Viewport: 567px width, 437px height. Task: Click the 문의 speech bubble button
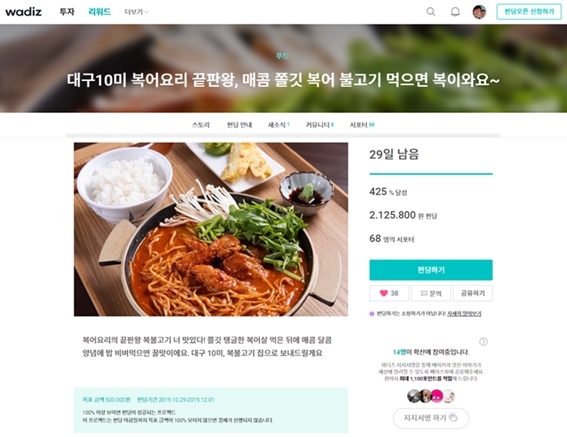tap(431, 293)
